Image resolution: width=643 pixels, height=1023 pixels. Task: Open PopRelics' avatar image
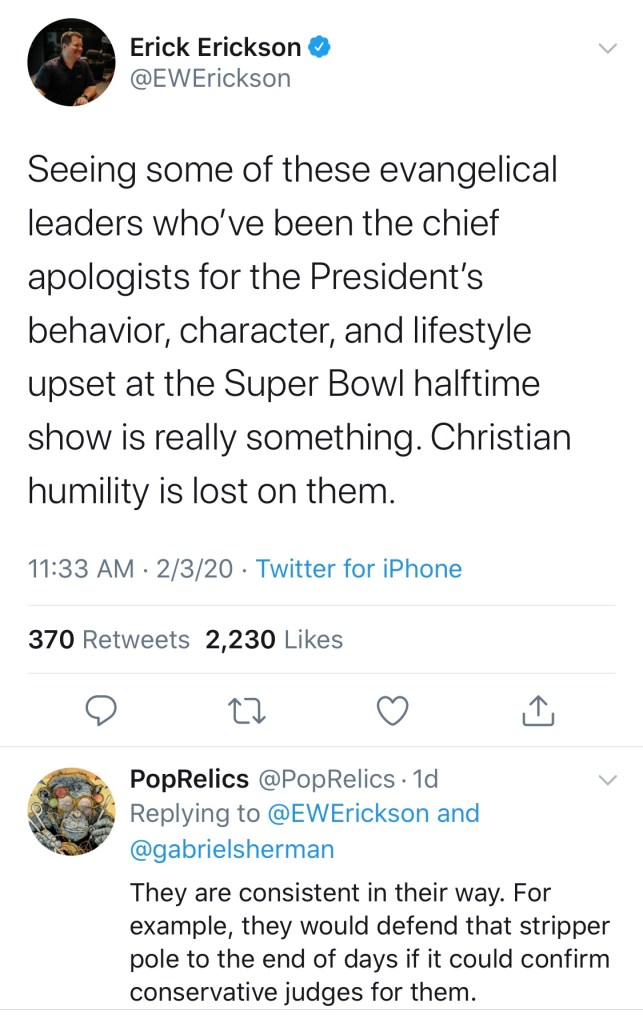[70, 811]
